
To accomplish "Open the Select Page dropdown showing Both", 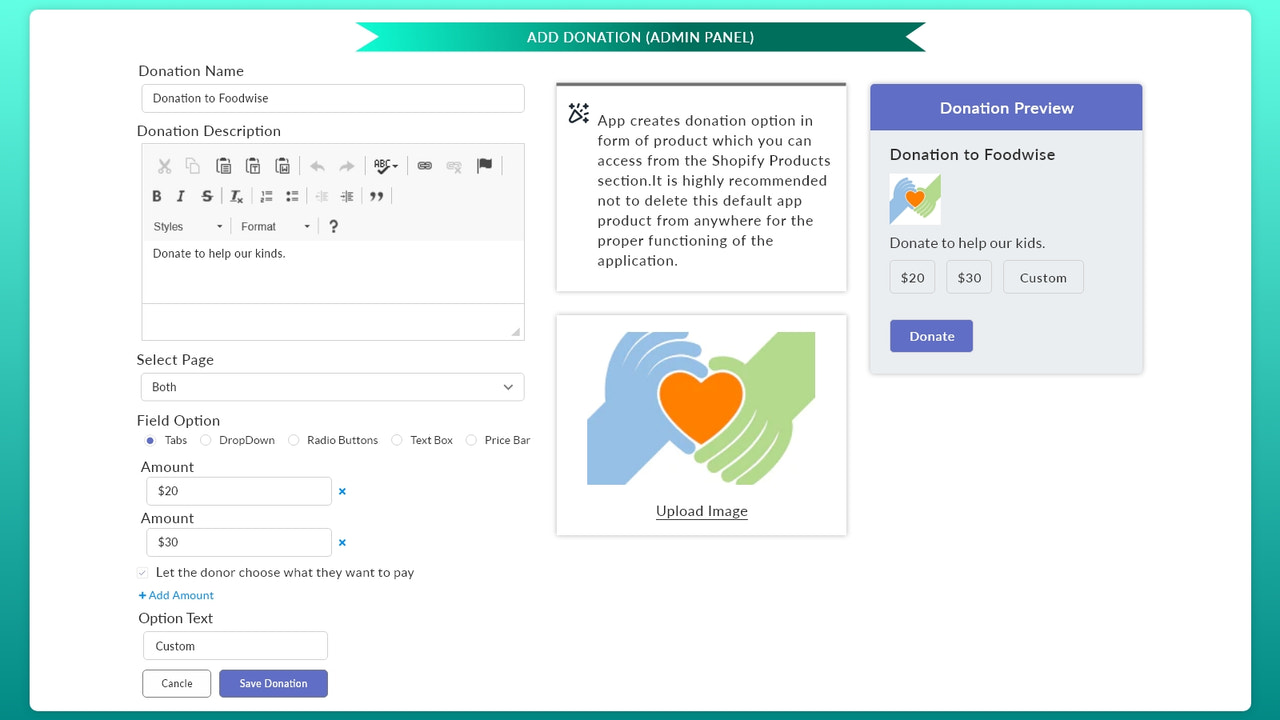I will click(x=332, y=387).
